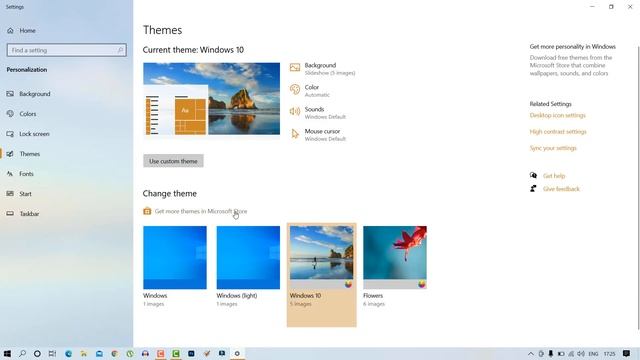The image size is (640, 360).
Task: Click the color wheel on Flowers theme
Action: tap(422, 284)
